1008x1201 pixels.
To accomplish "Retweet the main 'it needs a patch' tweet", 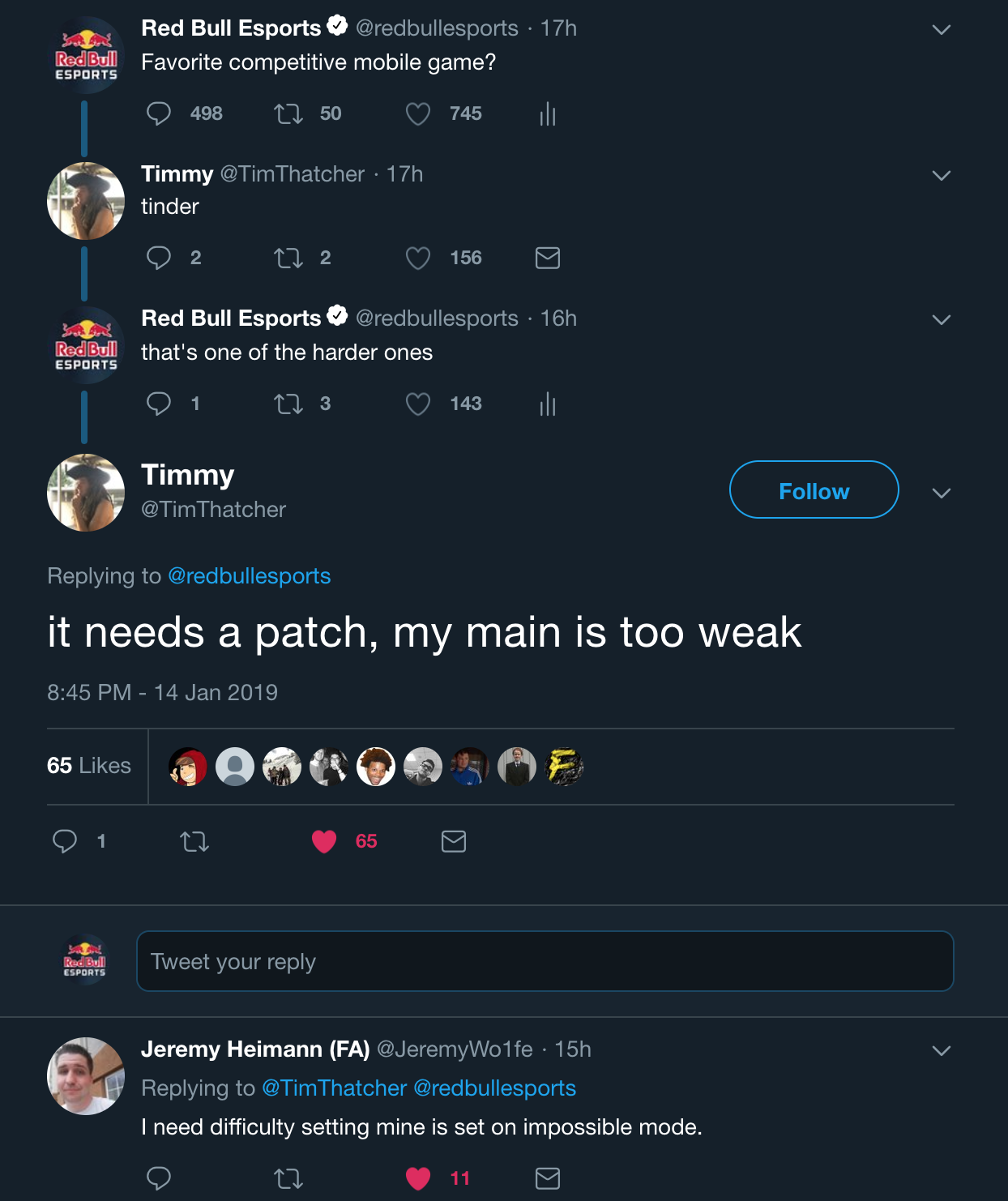I will tap(194, 842).
